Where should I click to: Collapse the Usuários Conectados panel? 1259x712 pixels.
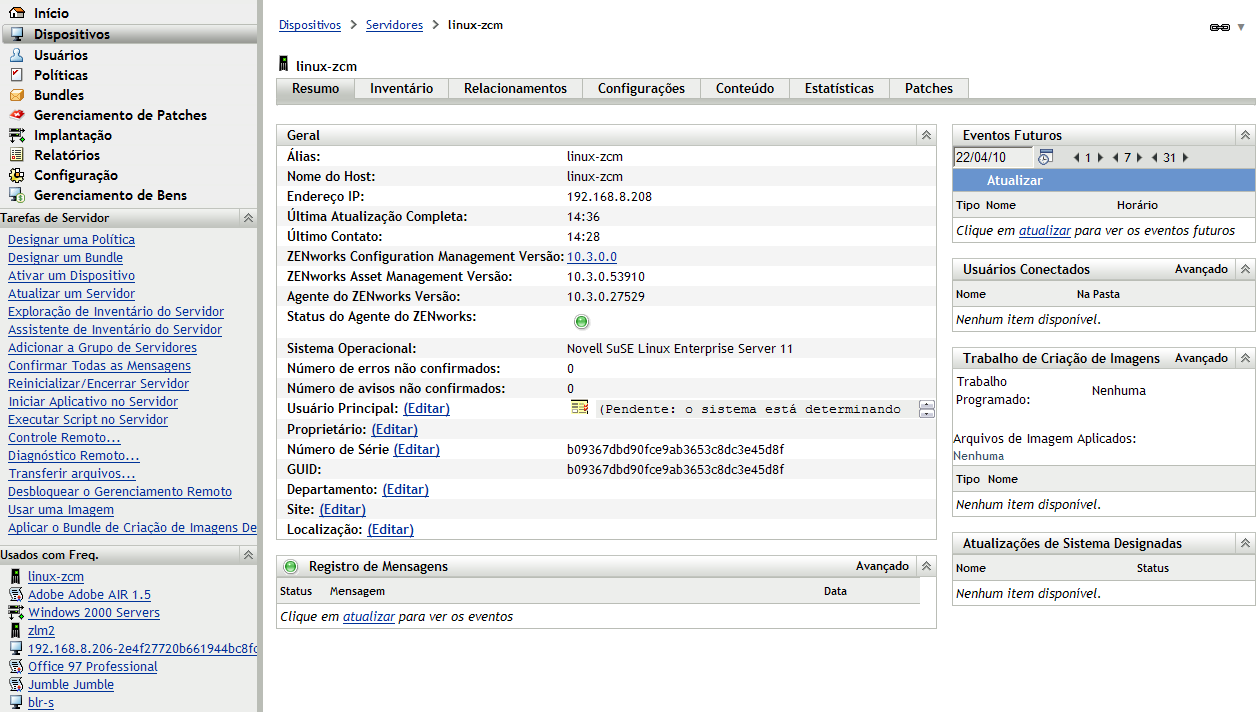[1245, 269]
